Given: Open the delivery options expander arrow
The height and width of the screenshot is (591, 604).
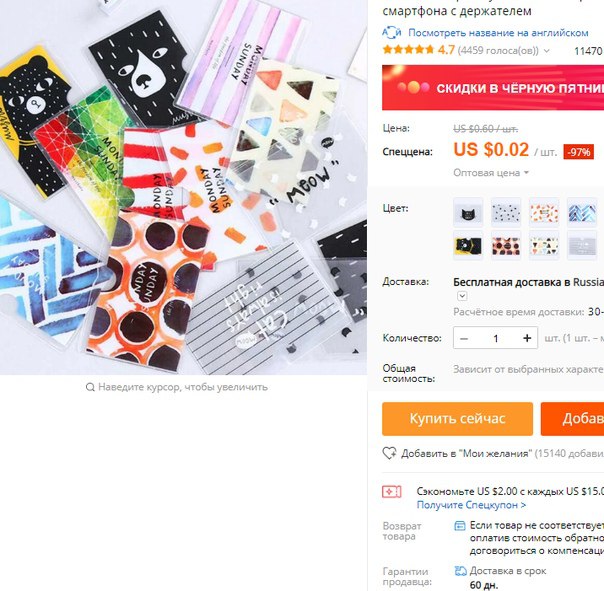Looking at the screenshot, I should point(462,296).
